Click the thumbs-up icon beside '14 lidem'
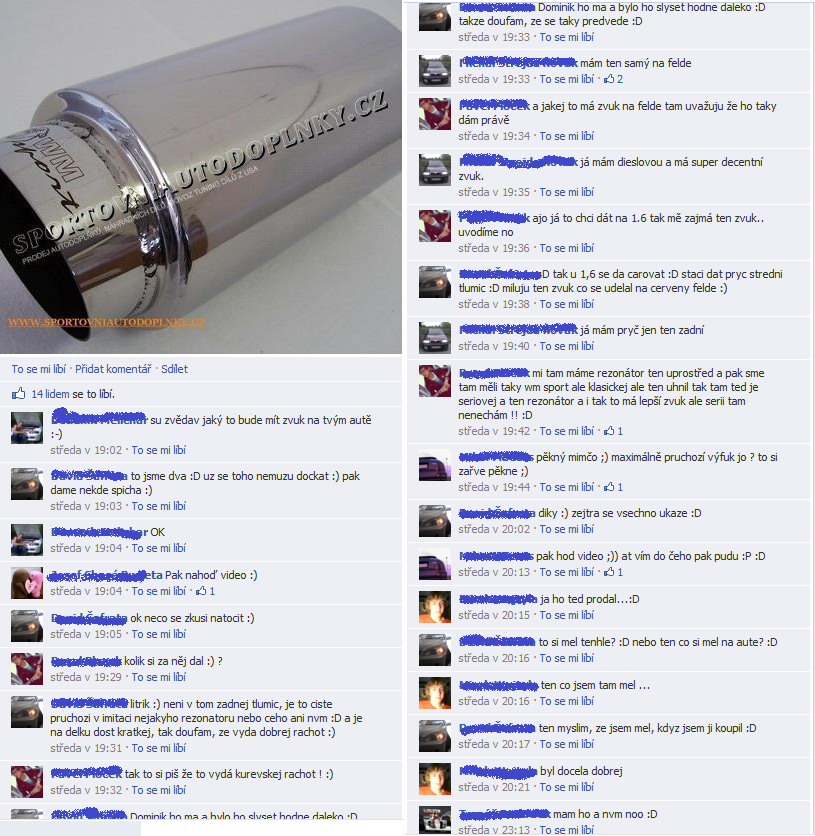Image resolution: width=815 pixels, height=836 pixels. coord(19,394)
